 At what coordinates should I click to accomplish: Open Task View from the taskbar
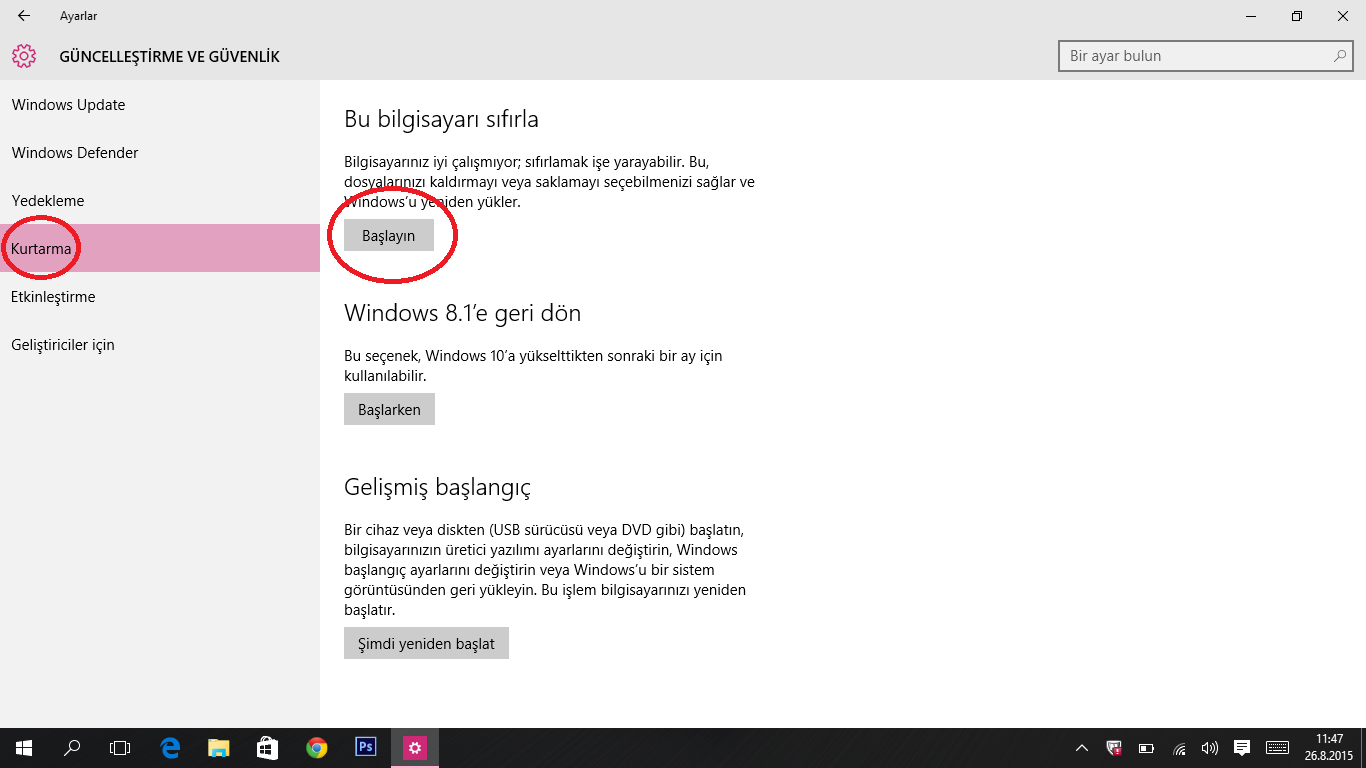(x=120, y=748)
